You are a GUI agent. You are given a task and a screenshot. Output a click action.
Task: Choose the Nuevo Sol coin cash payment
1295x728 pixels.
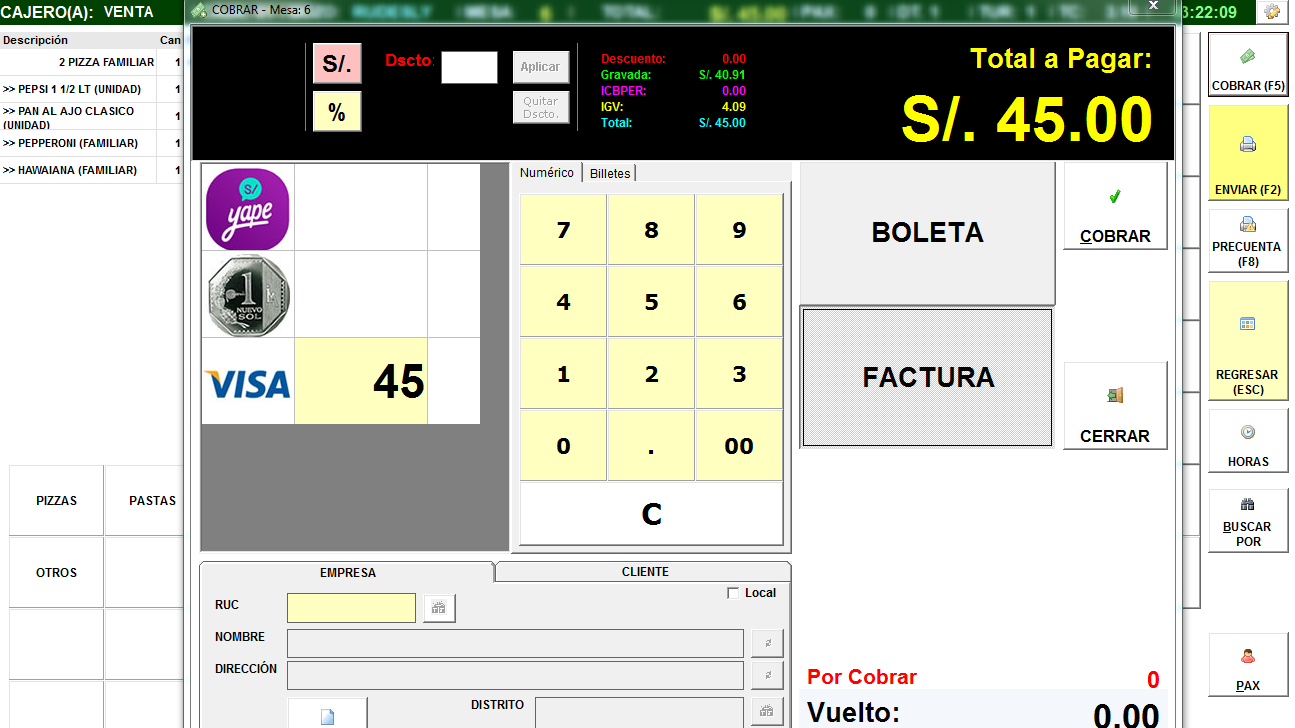247,294
